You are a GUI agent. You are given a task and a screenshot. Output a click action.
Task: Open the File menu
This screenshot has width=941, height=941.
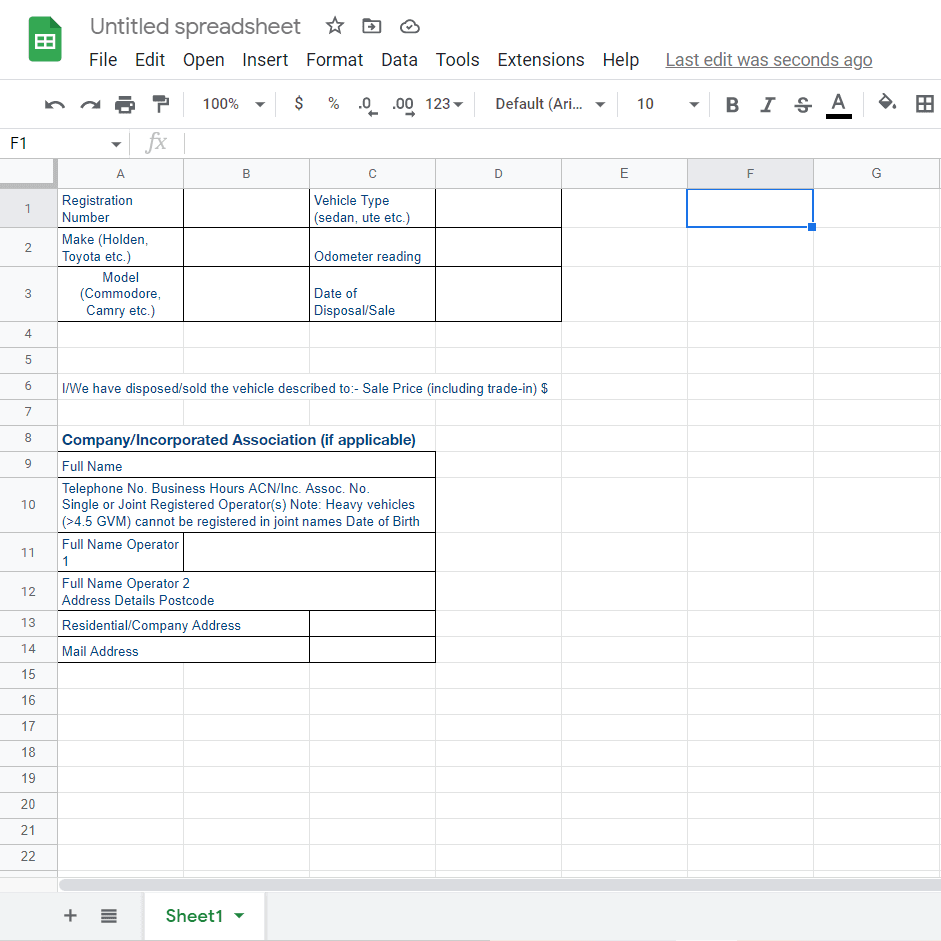click(x=103, y=60)
